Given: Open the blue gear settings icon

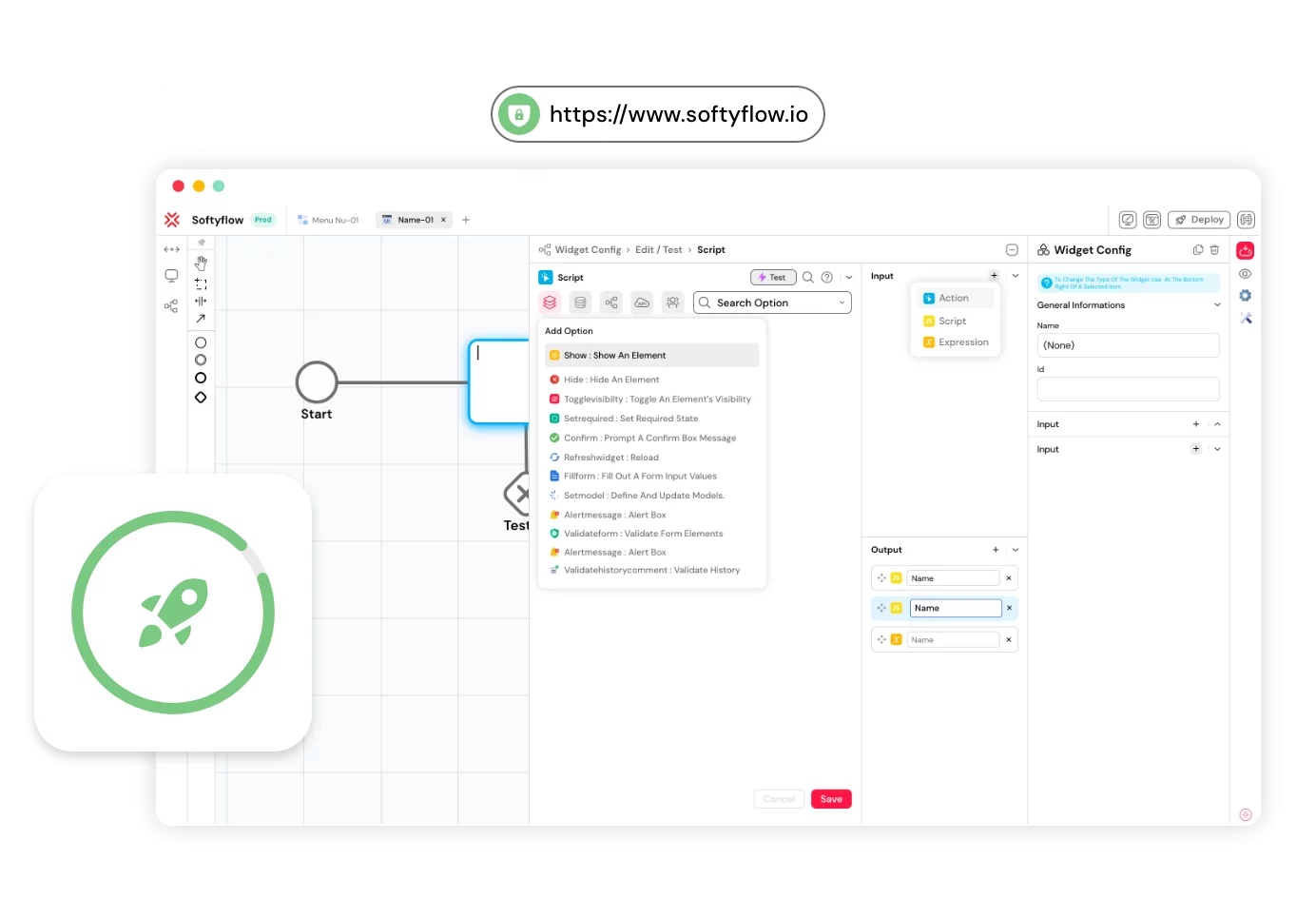Looking at the screenshot, I should (x=1246, y=296).
